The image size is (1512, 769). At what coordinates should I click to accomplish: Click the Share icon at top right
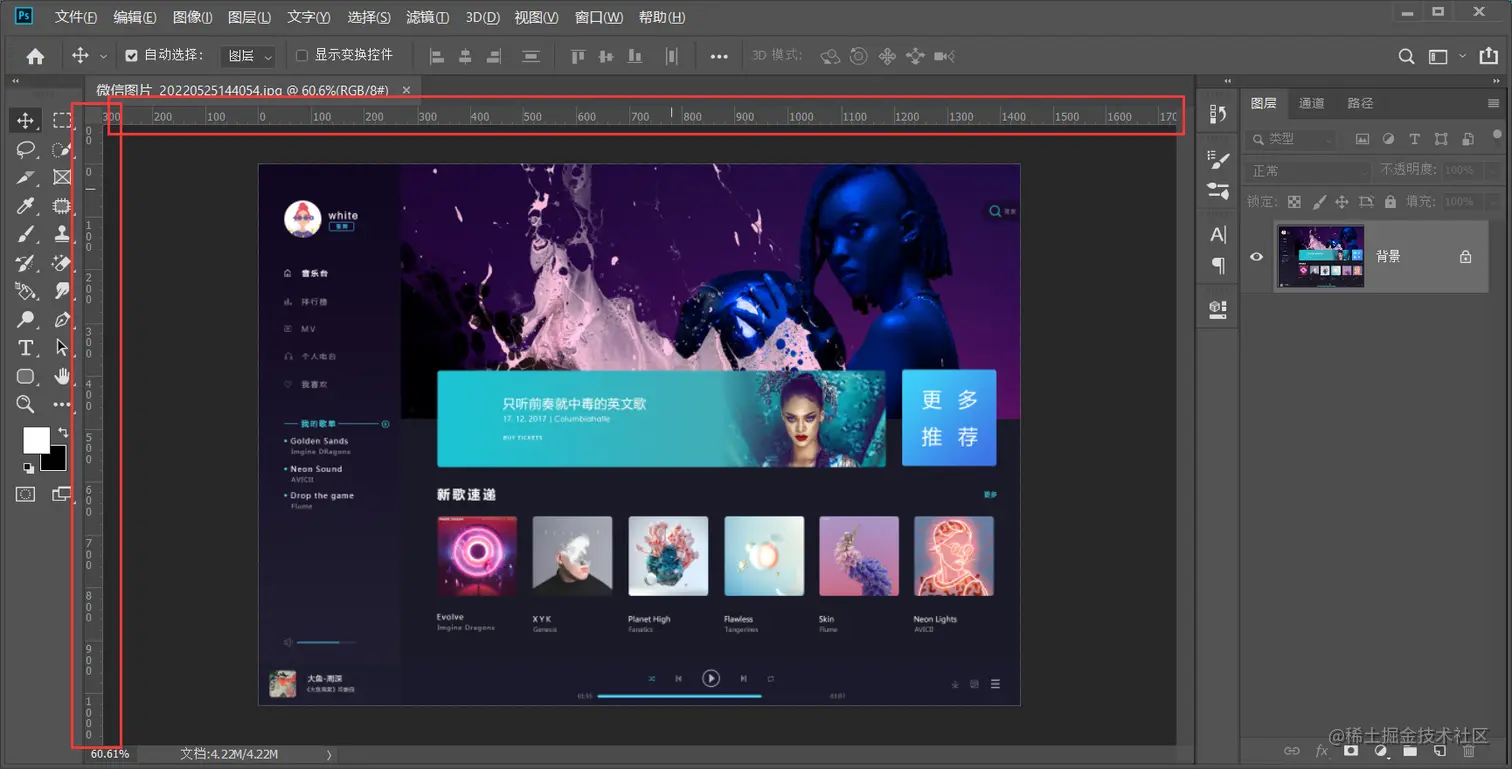(x=1489, y=57)
